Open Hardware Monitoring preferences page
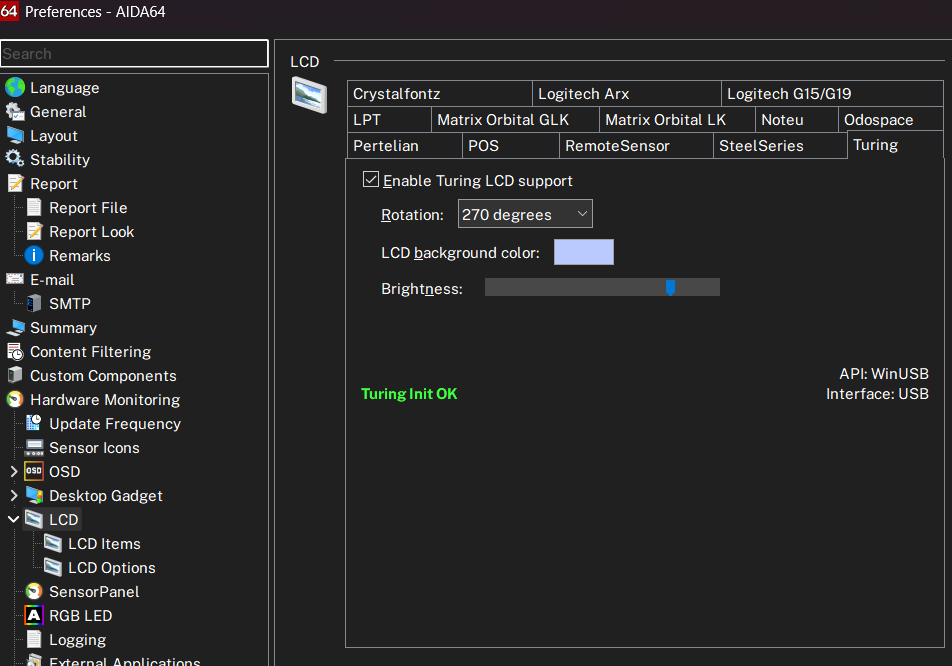 105,399
